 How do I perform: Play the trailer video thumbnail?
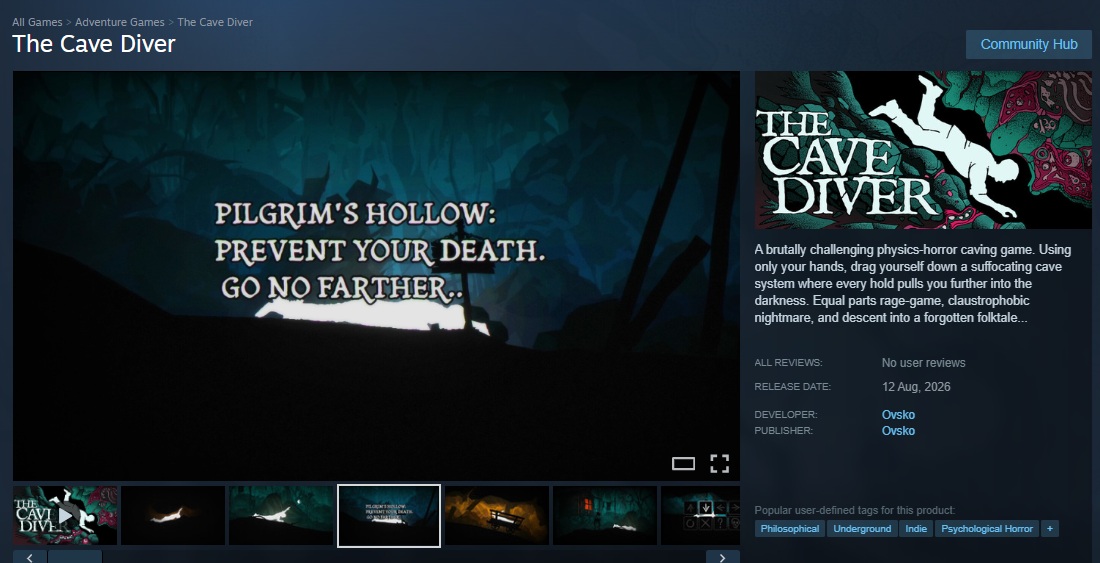(65, 515)
